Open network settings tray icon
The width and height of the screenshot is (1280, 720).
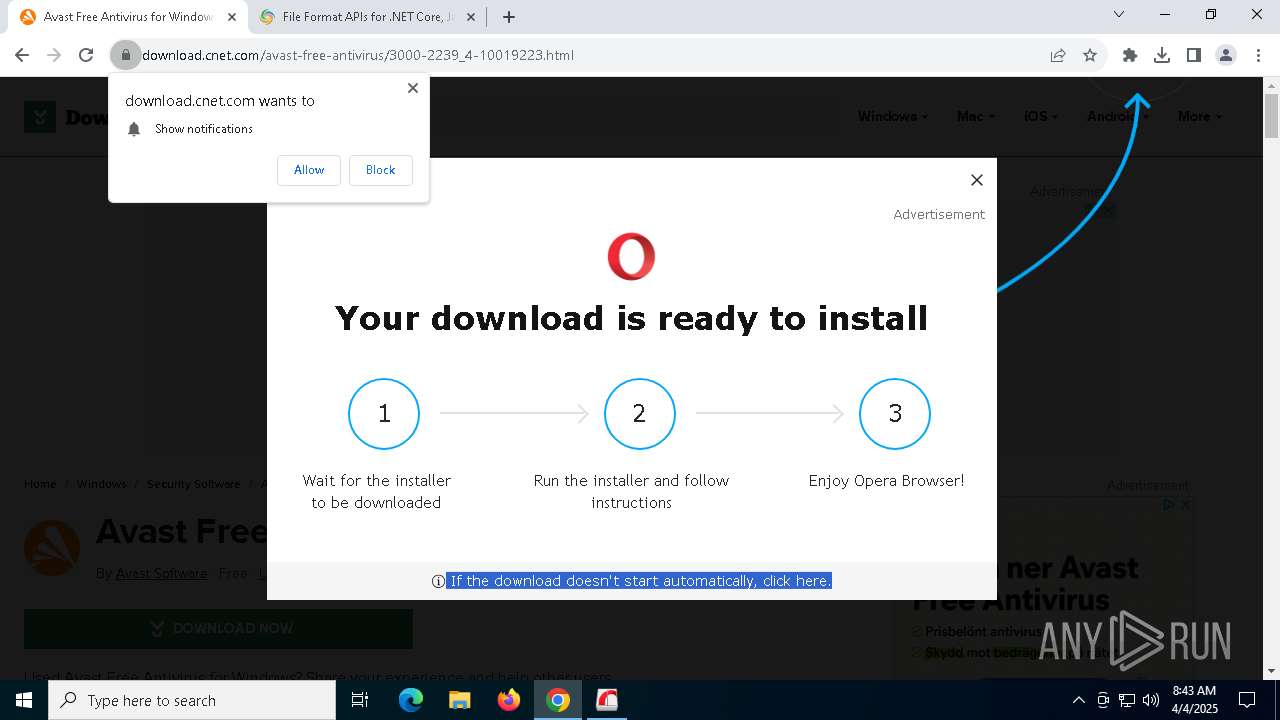click(x=1127, y=700)
